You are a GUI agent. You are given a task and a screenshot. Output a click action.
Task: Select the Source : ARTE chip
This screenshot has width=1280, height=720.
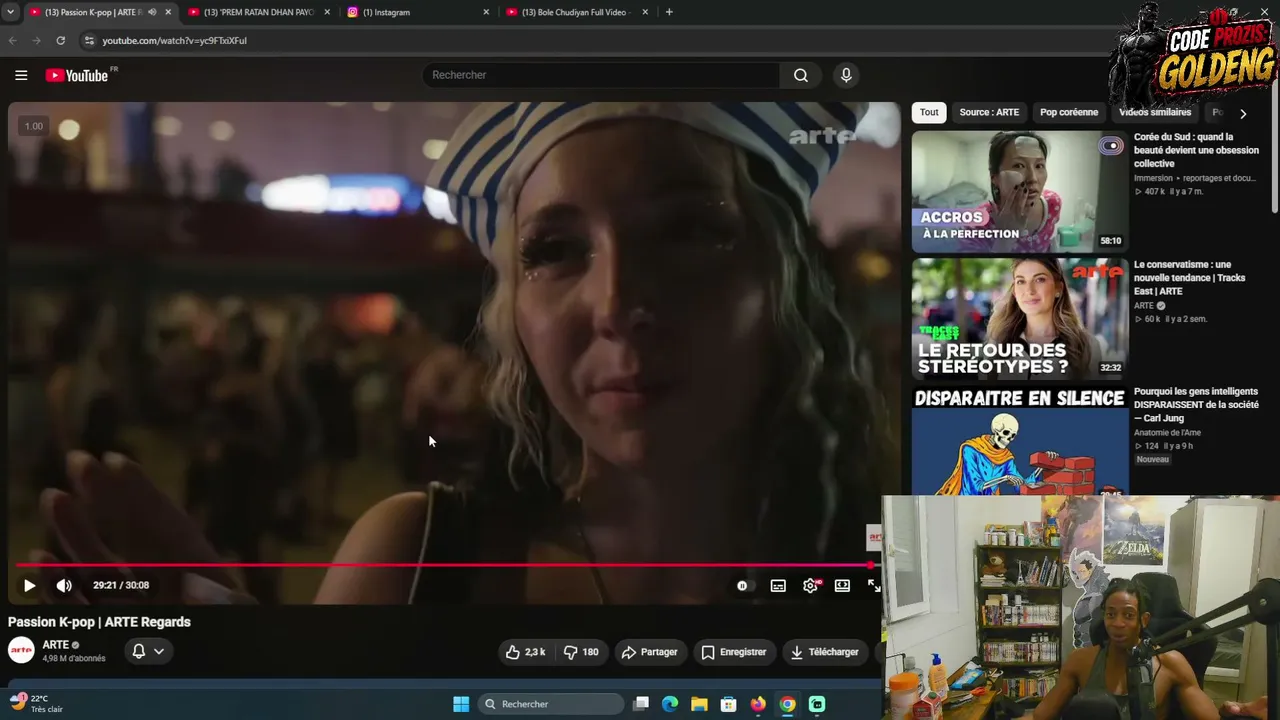click(989, 113)
